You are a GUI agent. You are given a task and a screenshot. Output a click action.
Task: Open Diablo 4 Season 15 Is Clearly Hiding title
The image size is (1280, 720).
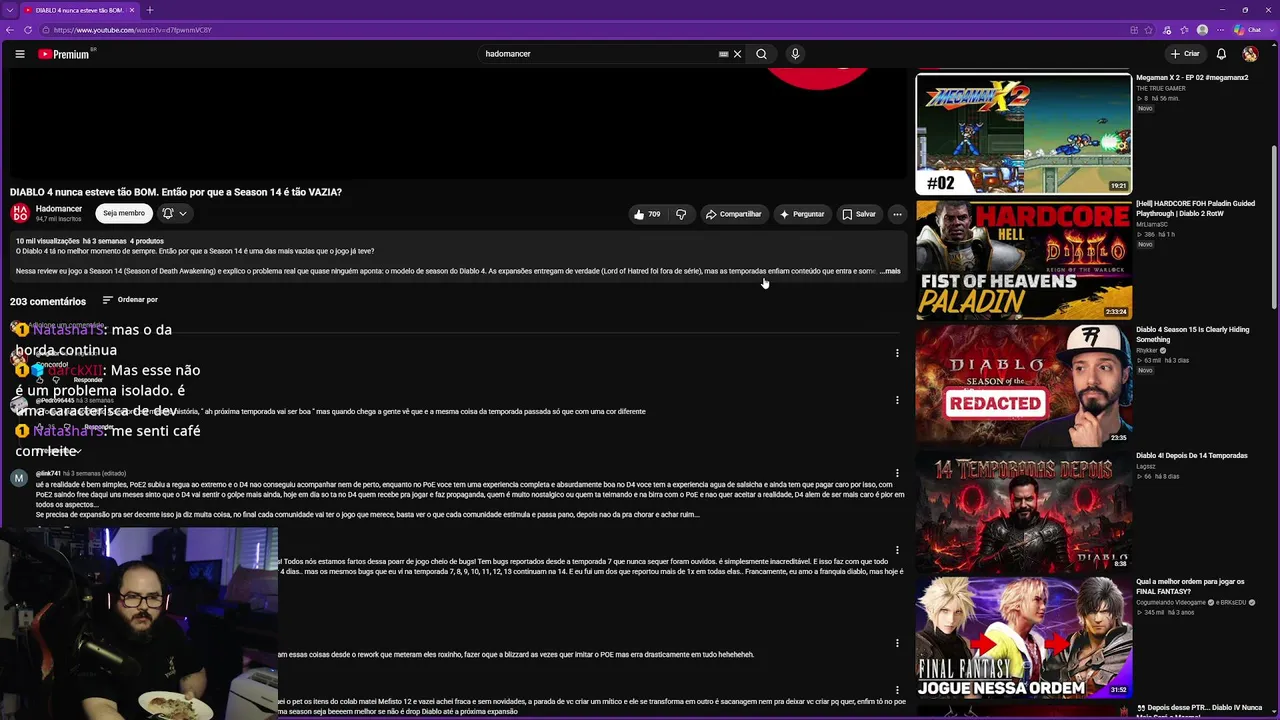point(1194,335)
